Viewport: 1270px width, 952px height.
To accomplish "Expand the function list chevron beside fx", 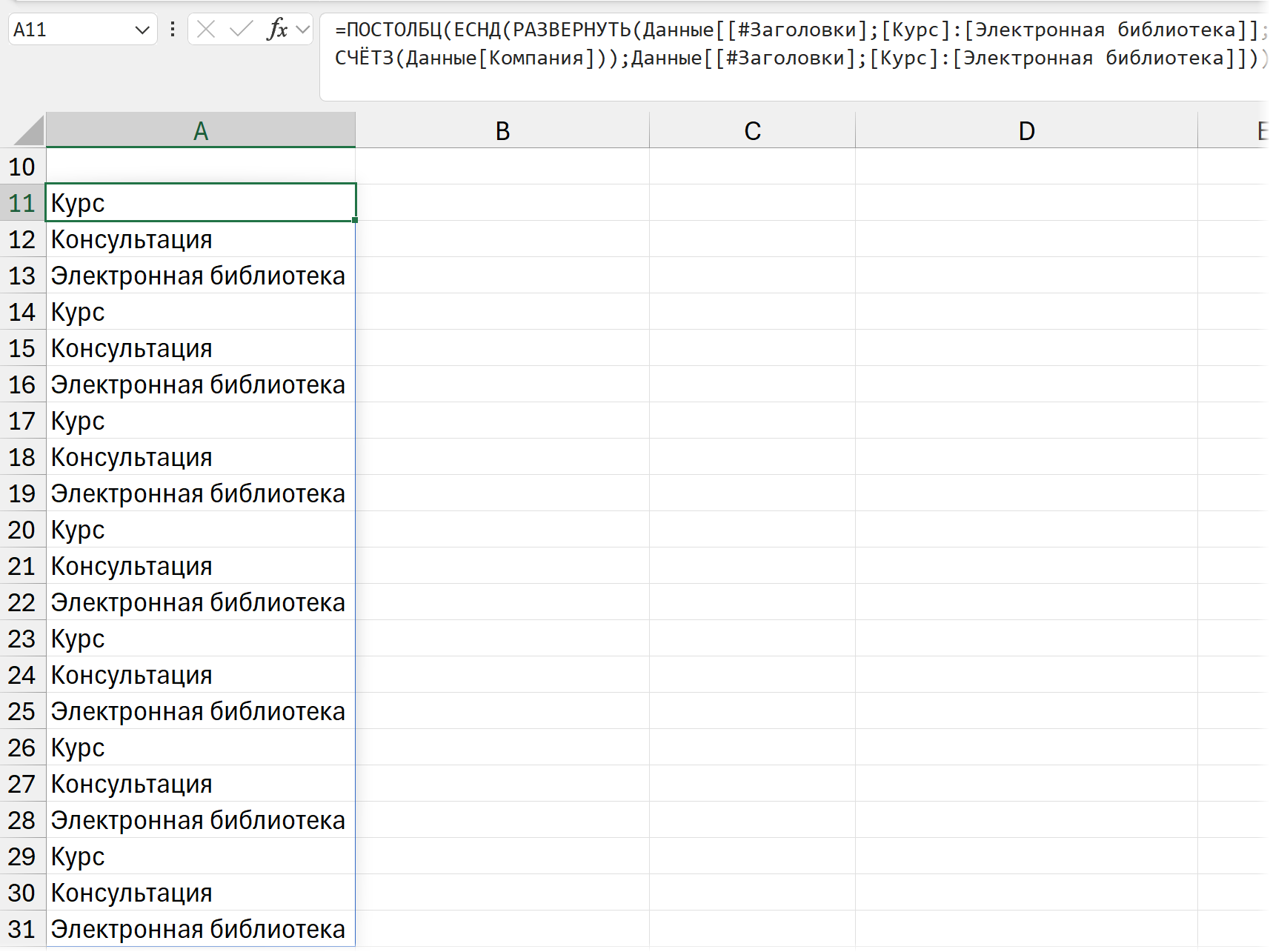I will (302, 30).
